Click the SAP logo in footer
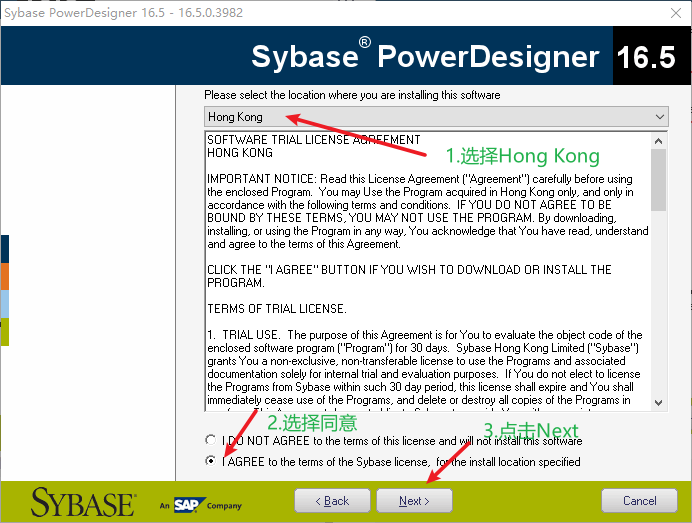The height and width of the screenshot is (523, 692). (188, 504)
